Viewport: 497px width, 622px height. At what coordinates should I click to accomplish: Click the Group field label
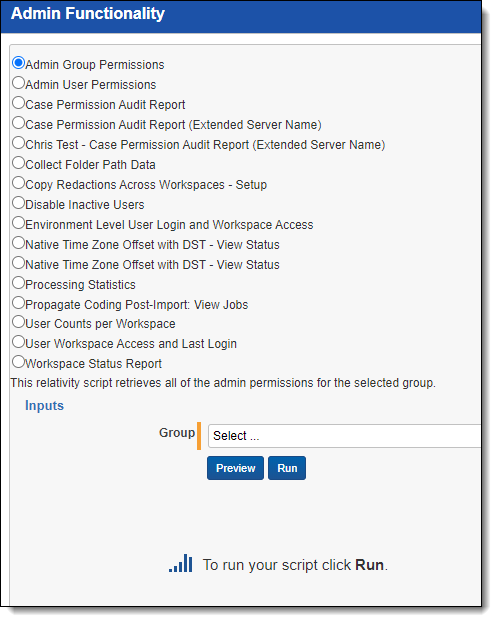point(177,433)
